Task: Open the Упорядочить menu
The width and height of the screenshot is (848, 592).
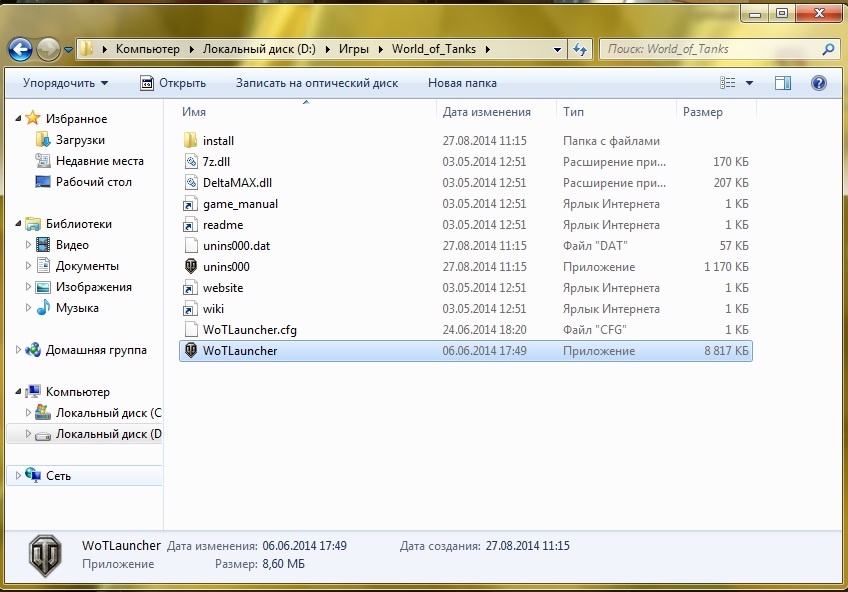Action: point(65,83)
